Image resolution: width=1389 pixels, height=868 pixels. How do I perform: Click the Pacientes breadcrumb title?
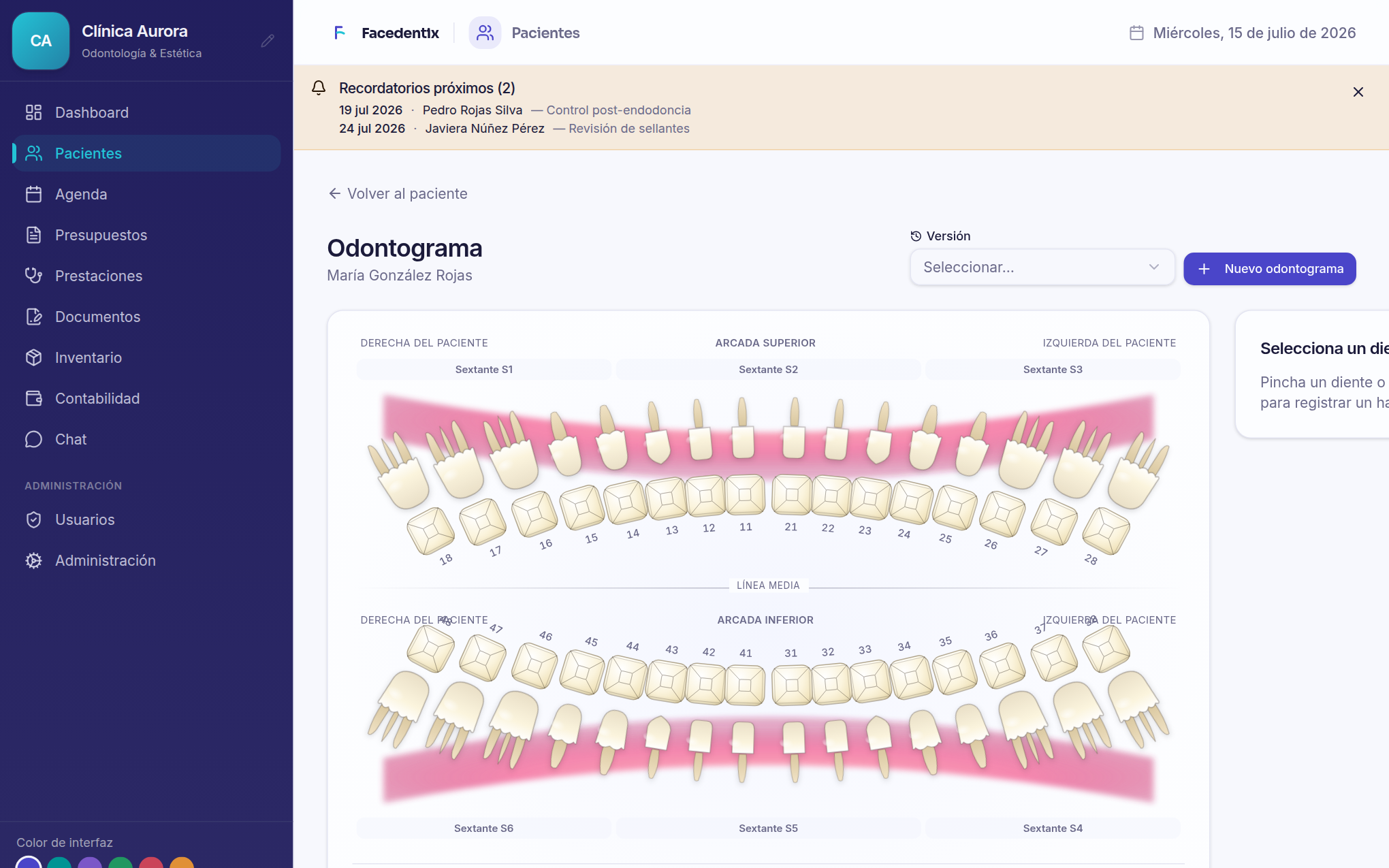tap(545, 33)
